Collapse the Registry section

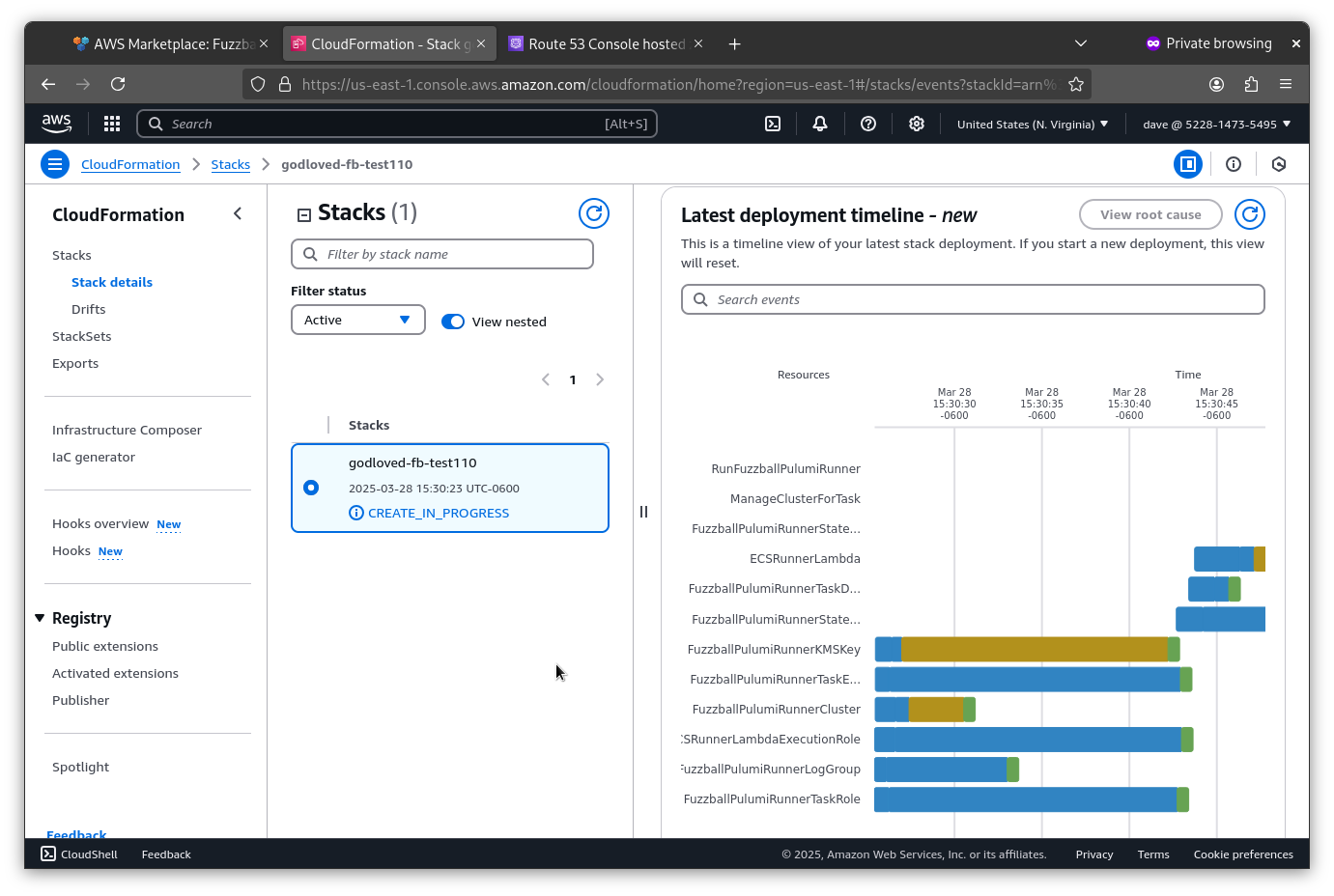(x=40, y=618)
